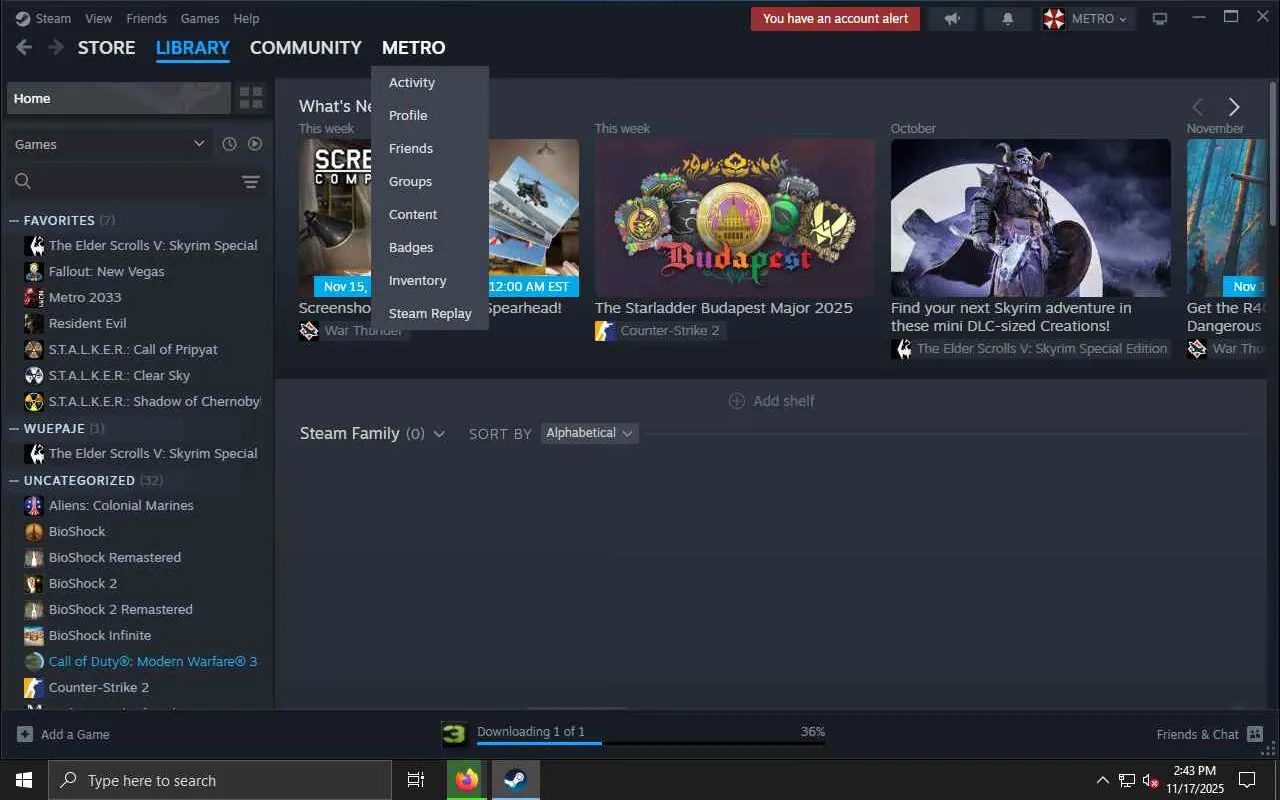Select Profile from the METRO dropdown
This screenshot has height=800, width=1280.
point(430,115)
